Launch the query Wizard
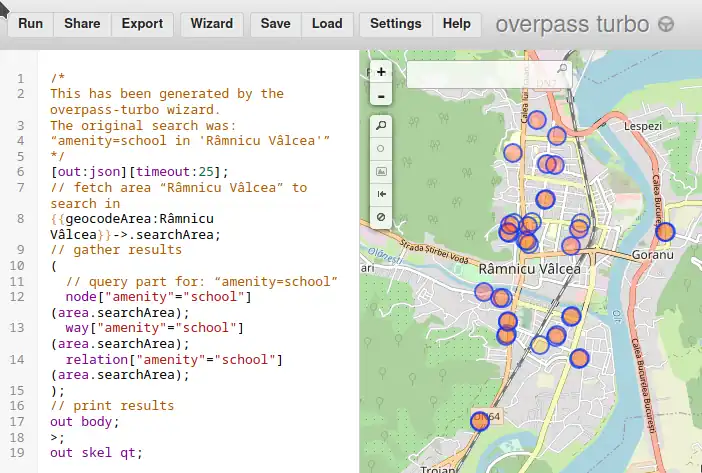Screen dimensions: 702x473 [211, 24]
